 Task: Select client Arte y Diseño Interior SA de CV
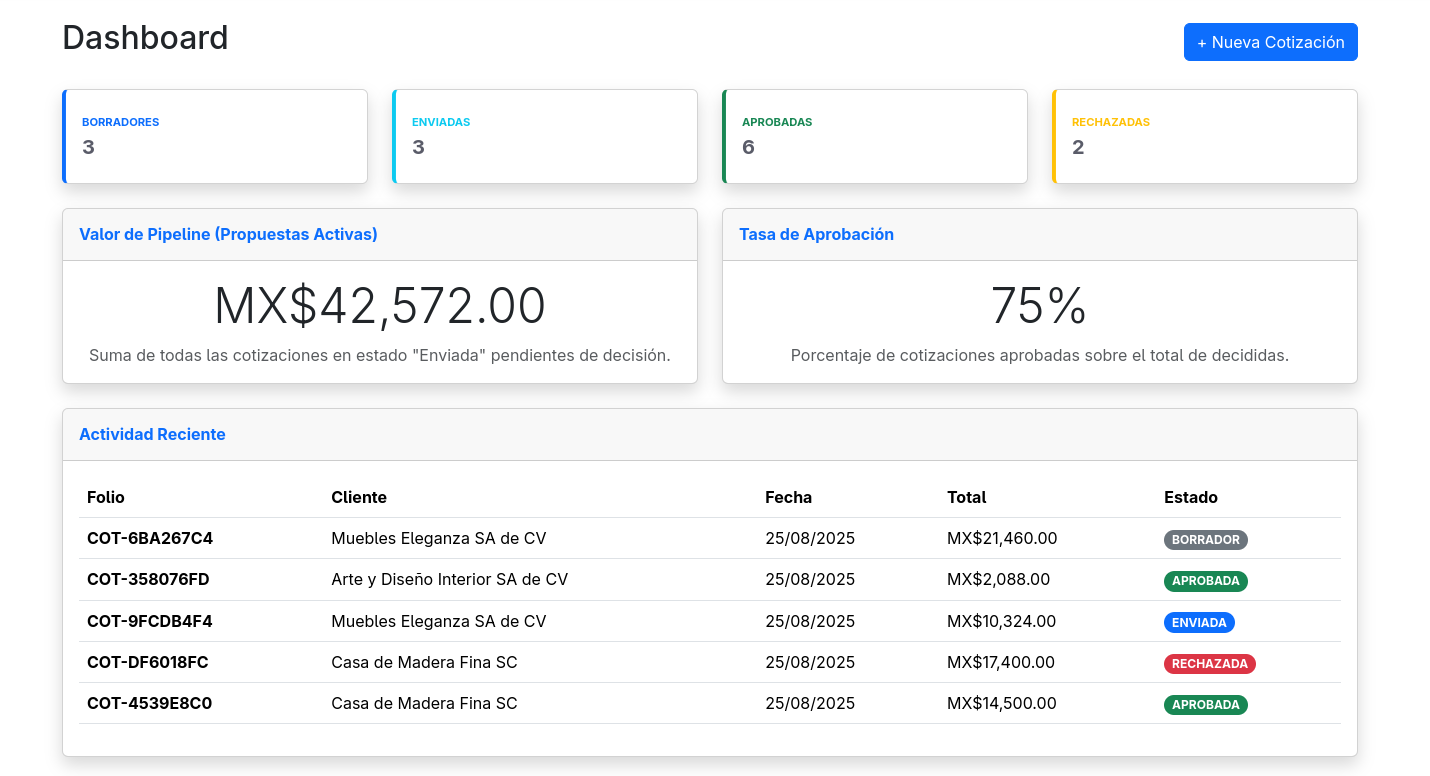pos(449,579)
